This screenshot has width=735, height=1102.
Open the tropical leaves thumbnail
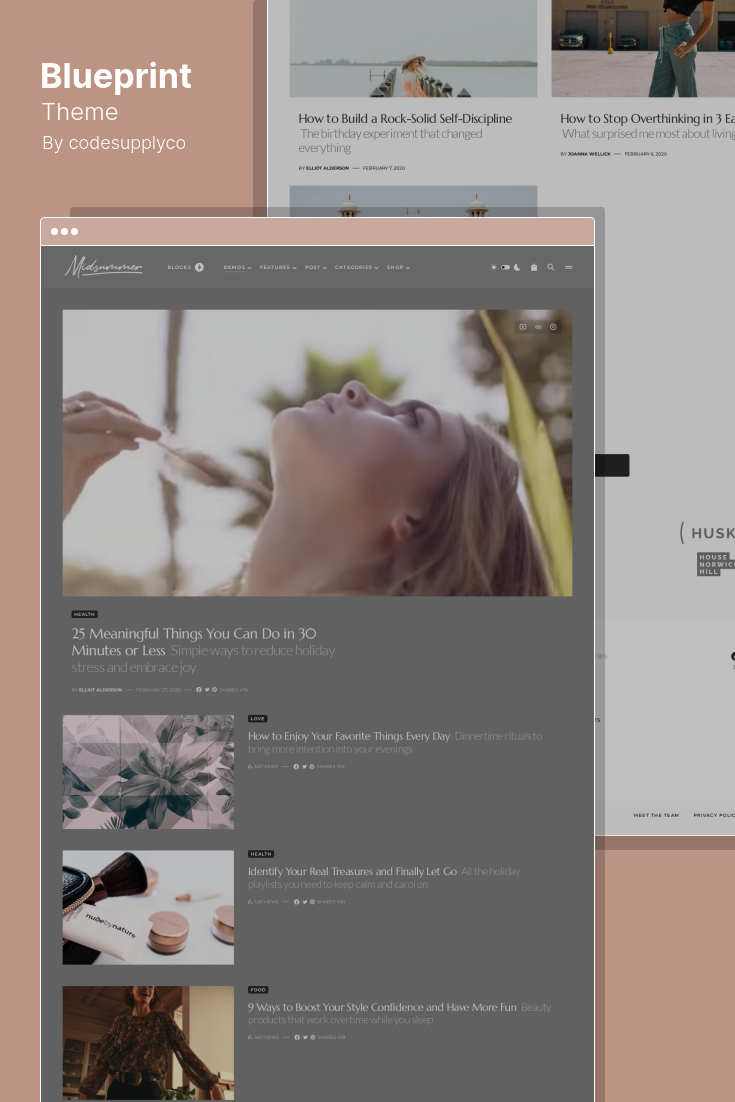point(148,772)
